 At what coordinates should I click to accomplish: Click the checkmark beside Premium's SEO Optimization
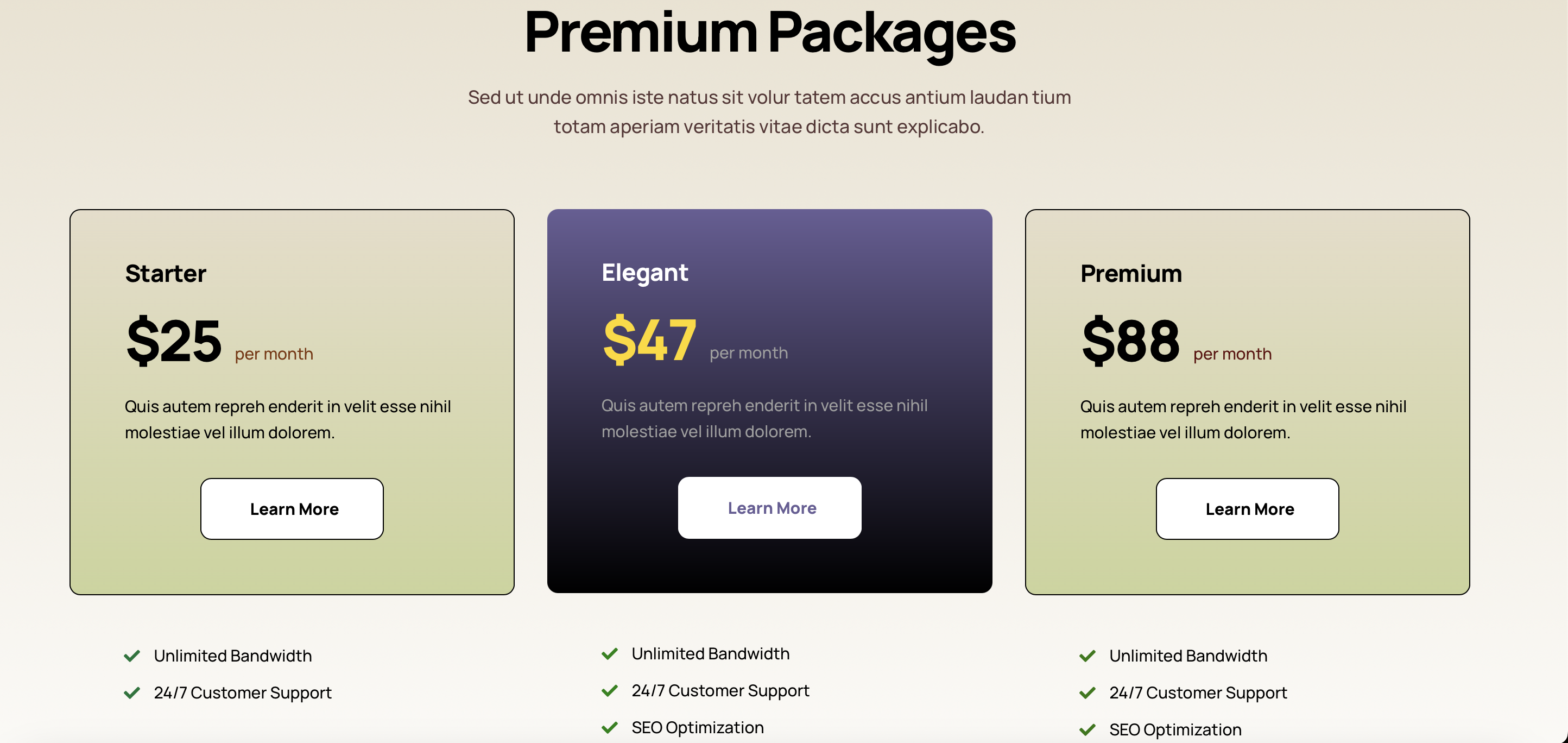pos(1088,729)
